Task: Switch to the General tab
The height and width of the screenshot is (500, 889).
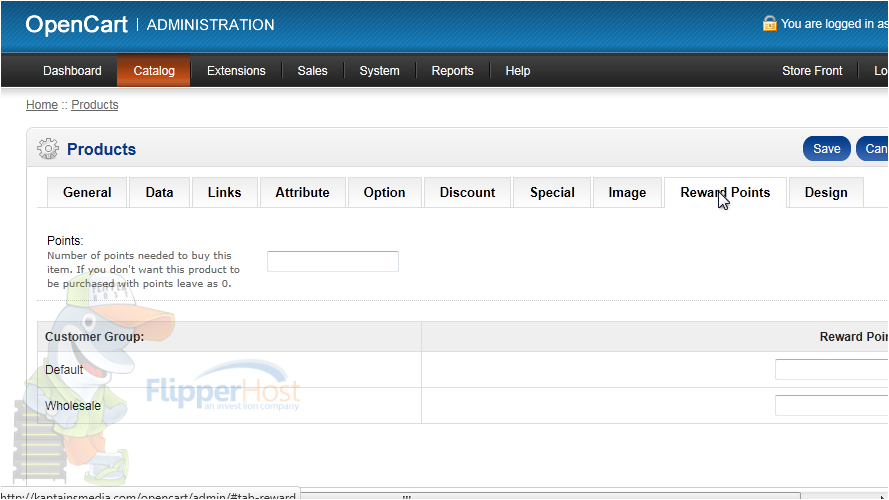Action: click(x=87, y=192)
